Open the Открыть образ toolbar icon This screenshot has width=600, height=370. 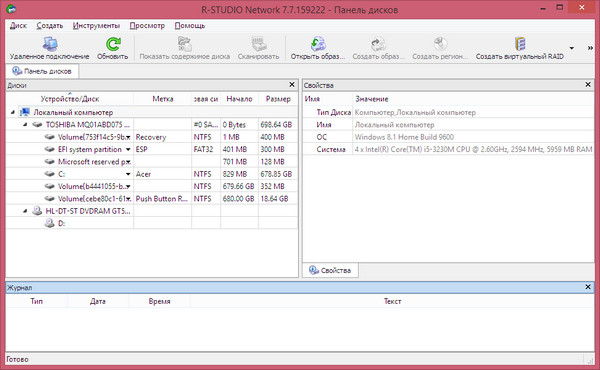click(x=318, y=44)
